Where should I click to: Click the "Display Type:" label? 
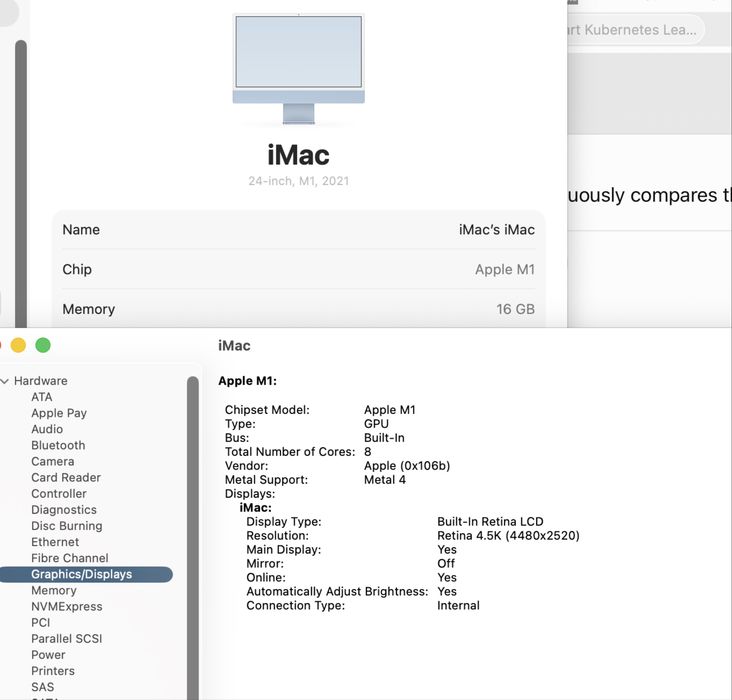click(284, 522)
